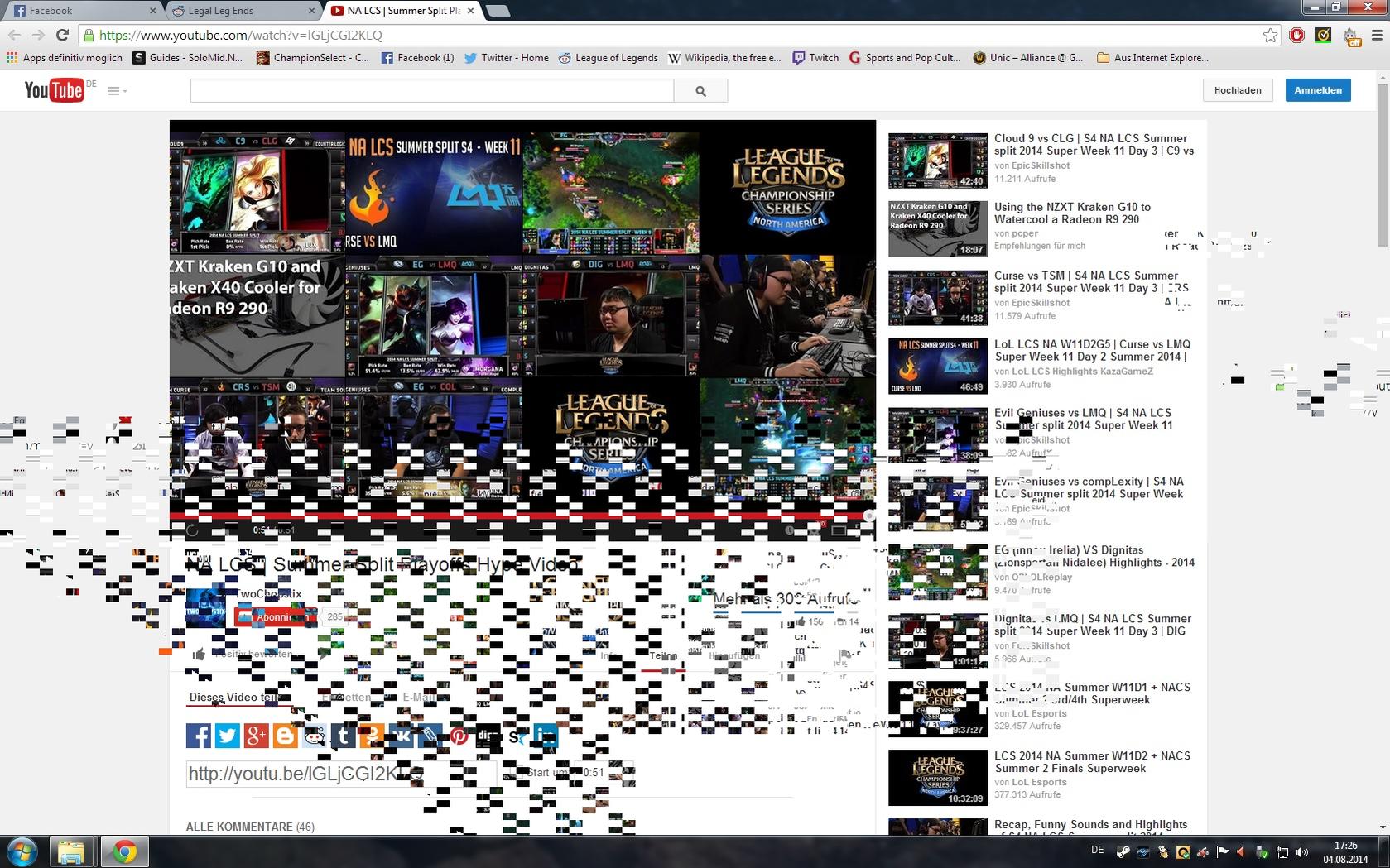Open Twitter - Home bookmark

[507, 57]
